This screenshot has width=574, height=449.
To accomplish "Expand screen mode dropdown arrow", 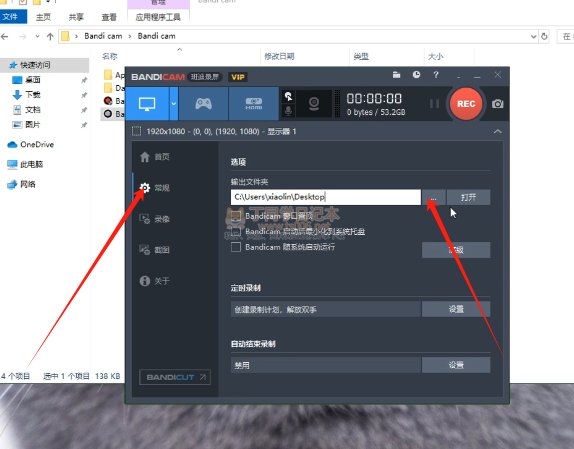I will pyautogui.click(x=174, y=104).
